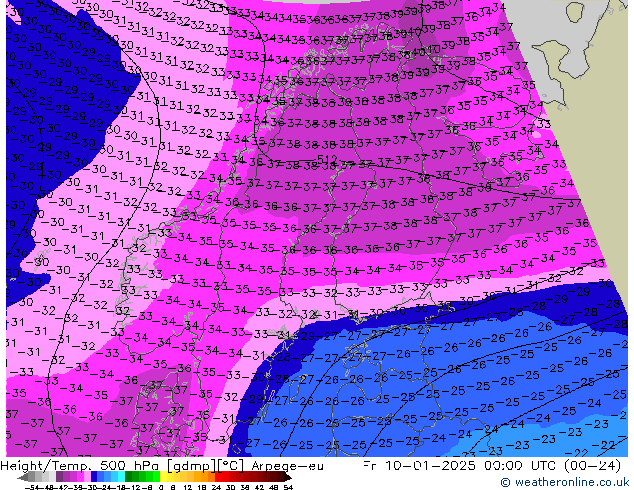Click the date 'Fr 10-01-2025 00:00 UTC (00-24)'
634x490 pixels.
coord(492,466)
